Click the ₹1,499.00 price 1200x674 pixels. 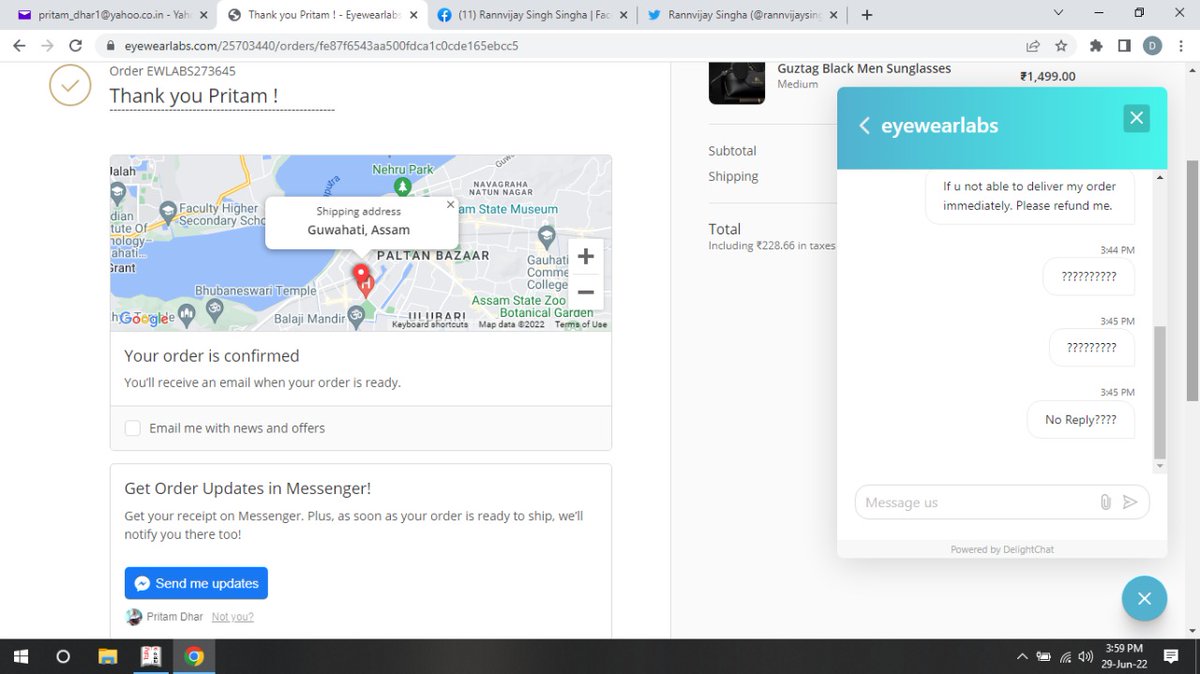1047,76
